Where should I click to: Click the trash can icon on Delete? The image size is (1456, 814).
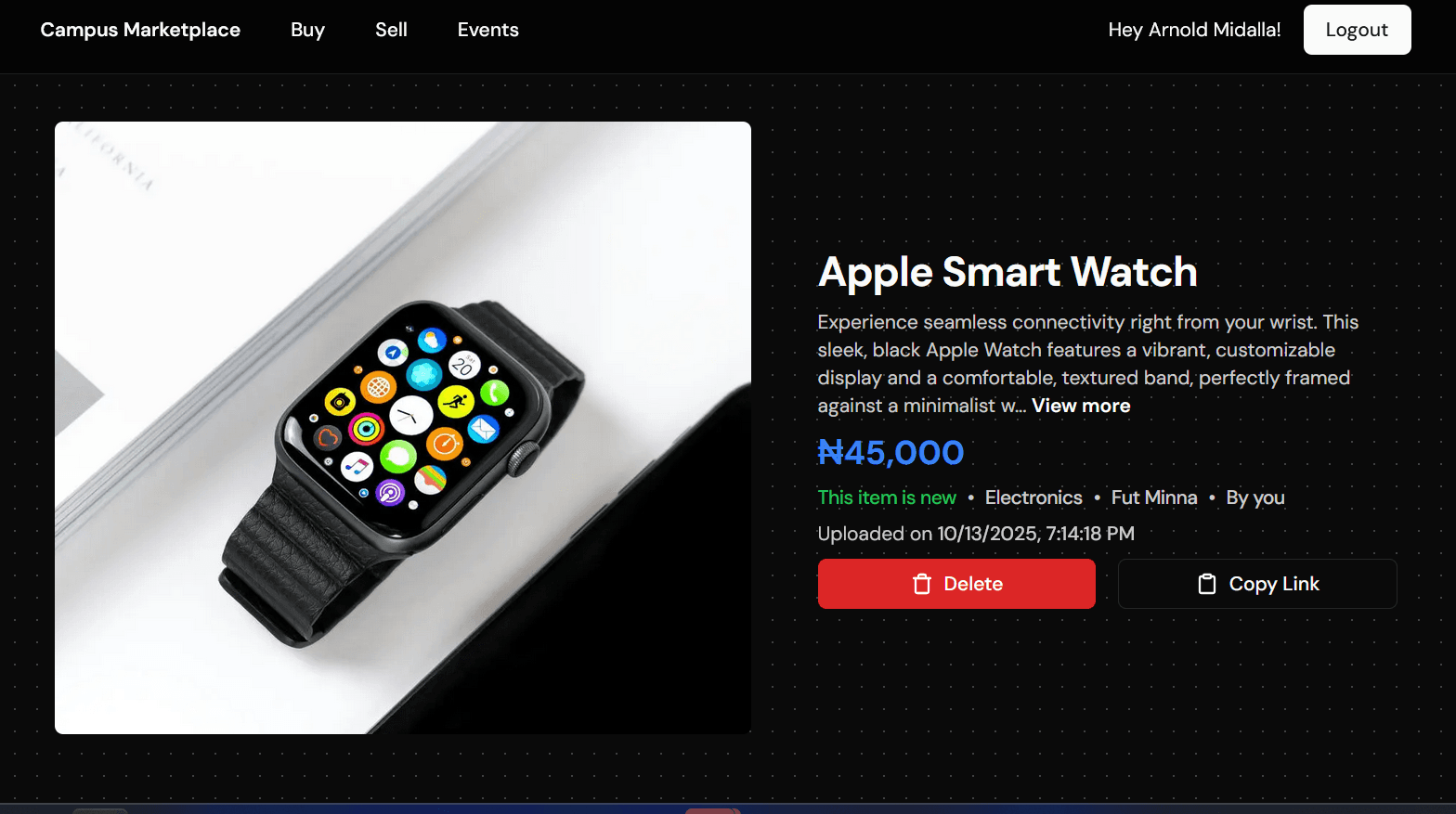pos(922,584)
